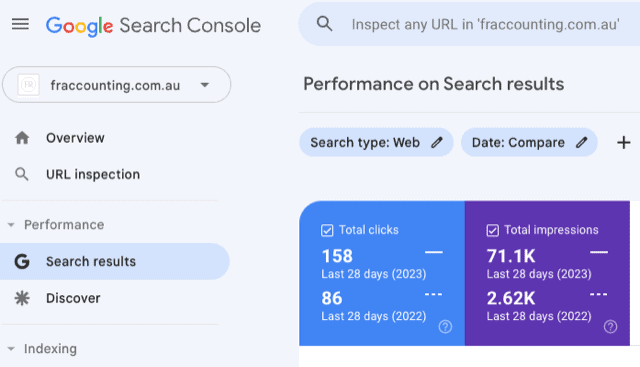Click the 158 clicks value
This screenshot has height=367, width=640.
coord(337,256)
